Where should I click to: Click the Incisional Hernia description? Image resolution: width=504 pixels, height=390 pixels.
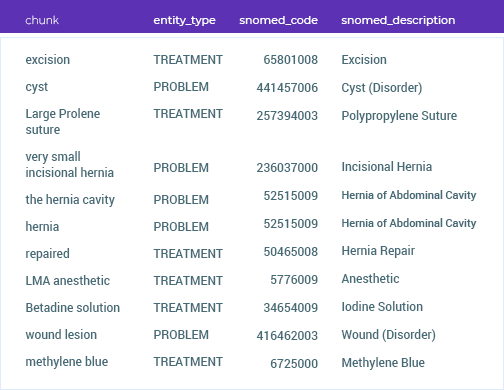click(387, 167)
